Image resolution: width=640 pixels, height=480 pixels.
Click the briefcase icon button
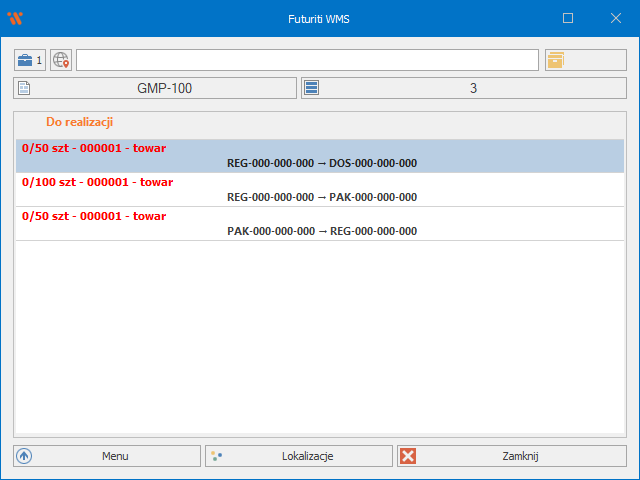[26, 60]
